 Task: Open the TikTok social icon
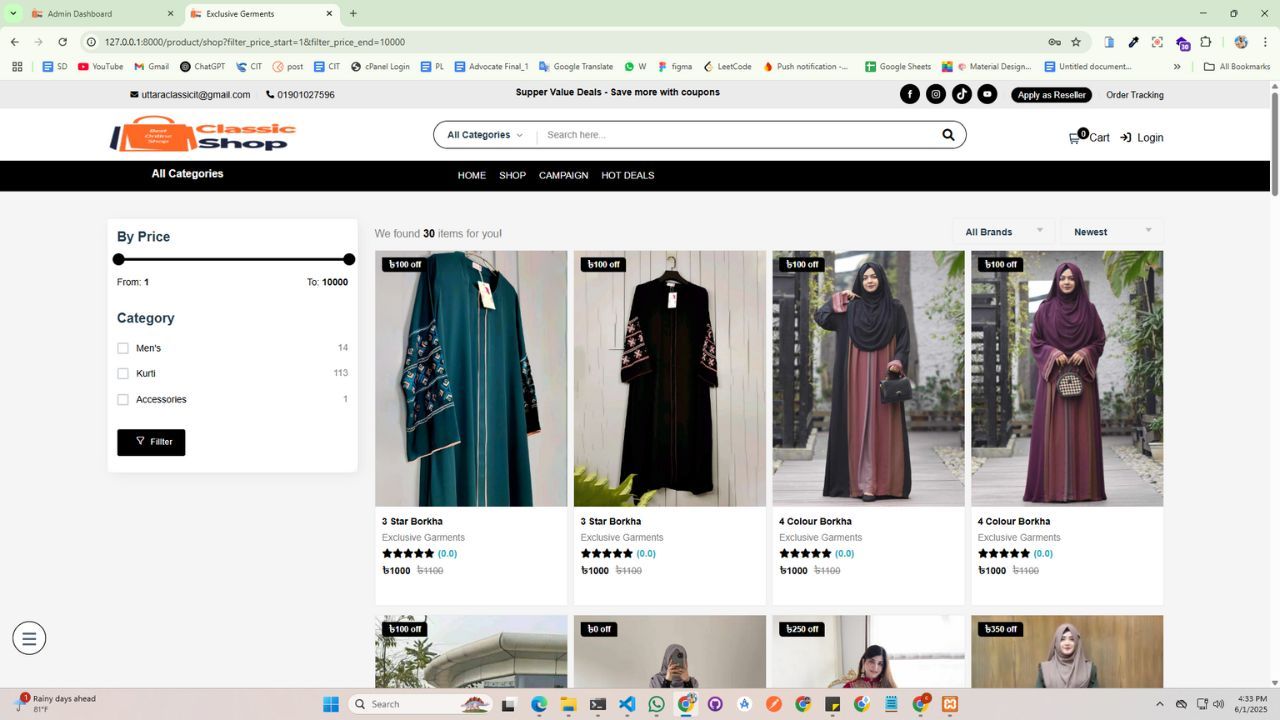point(962,94)
